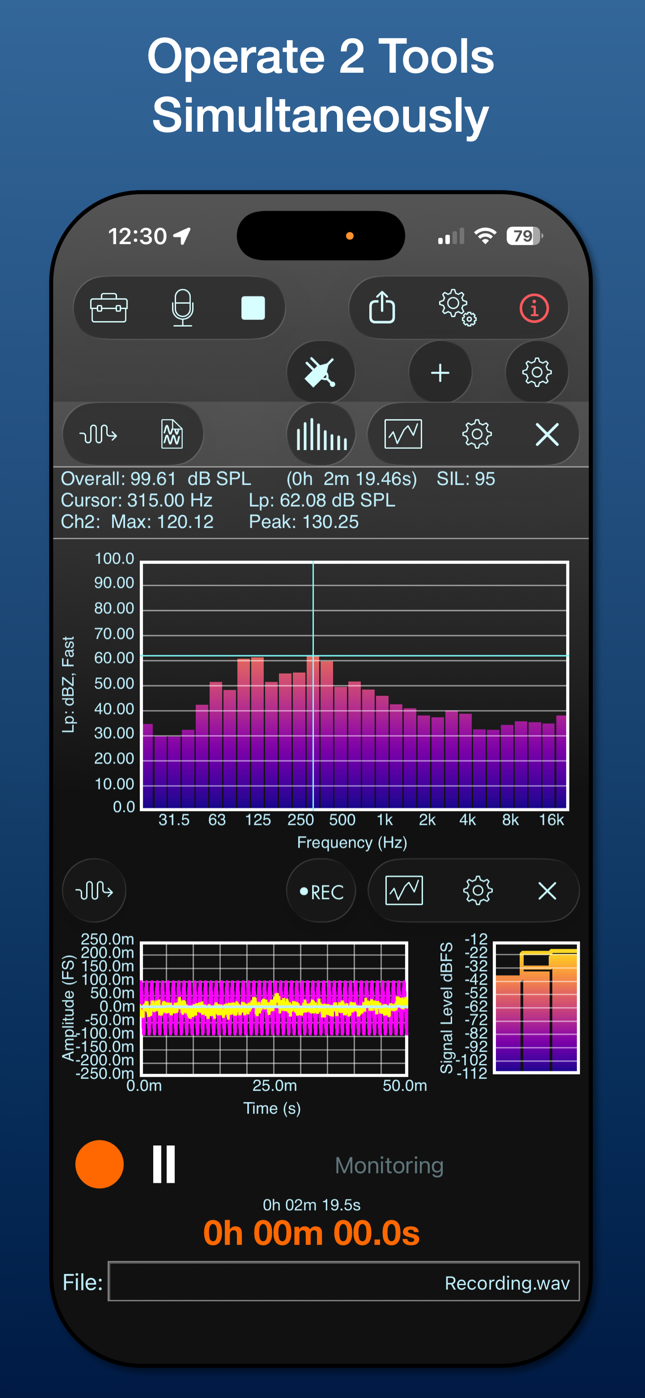Screen dimensions: 645x1398
Task: Open the share/export icon
Action: tap(382, 307)
